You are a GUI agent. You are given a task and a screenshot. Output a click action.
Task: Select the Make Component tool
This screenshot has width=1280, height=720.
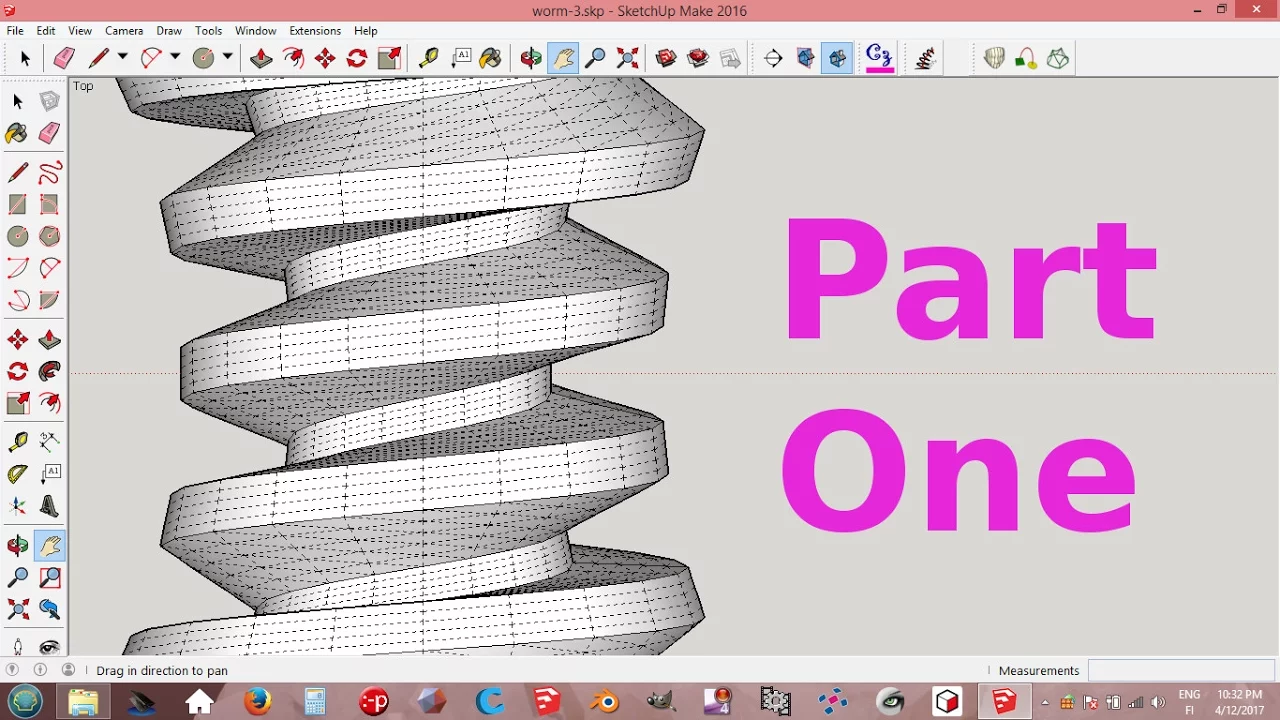tap(49, 101)
